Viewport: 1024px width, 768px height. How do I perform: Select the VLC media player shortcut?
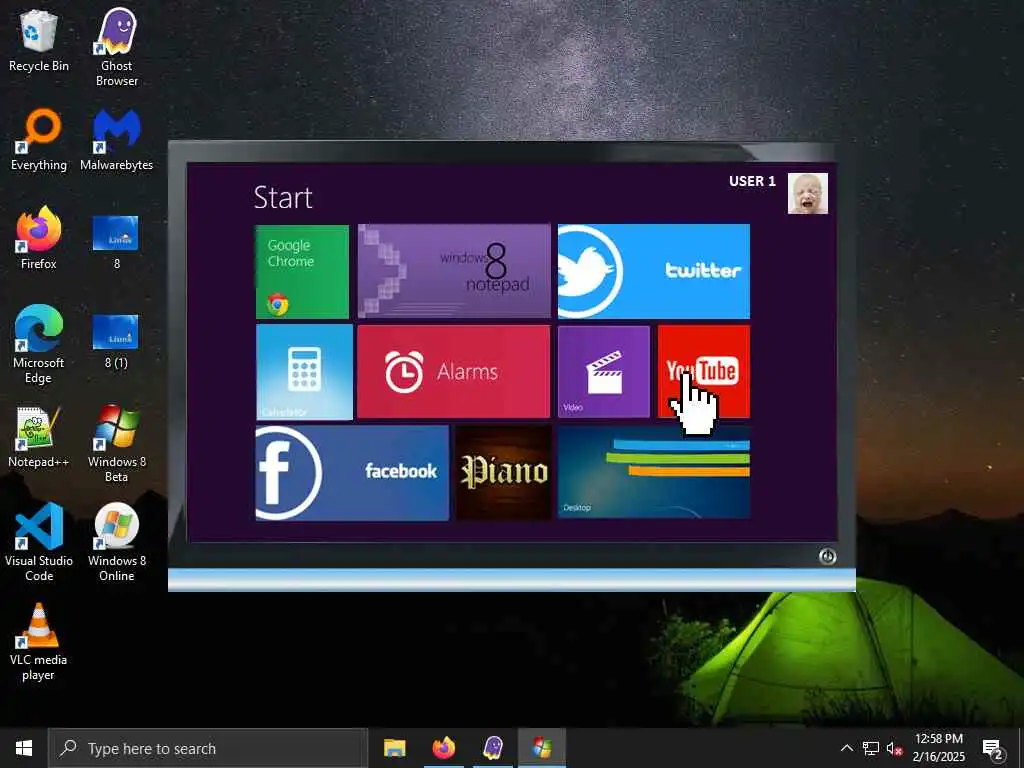point(39,643)
